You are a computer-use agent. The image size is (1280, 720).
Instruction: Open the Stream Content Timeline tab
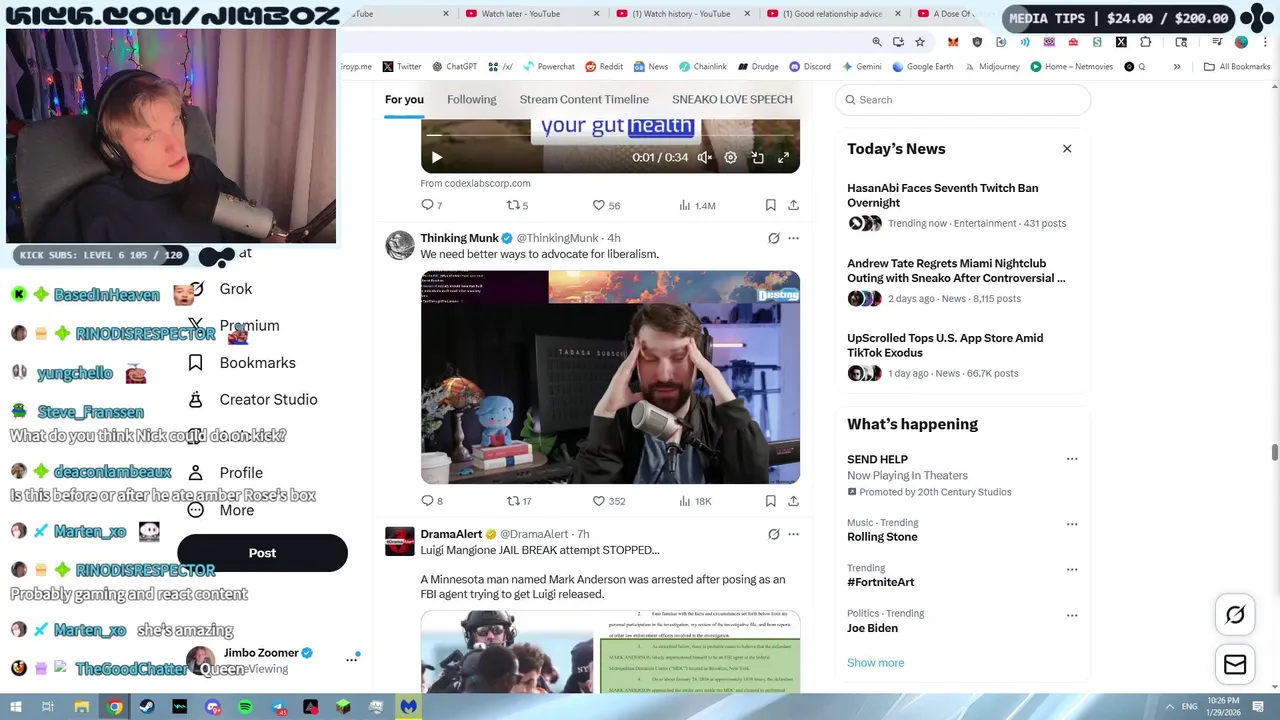584,99
